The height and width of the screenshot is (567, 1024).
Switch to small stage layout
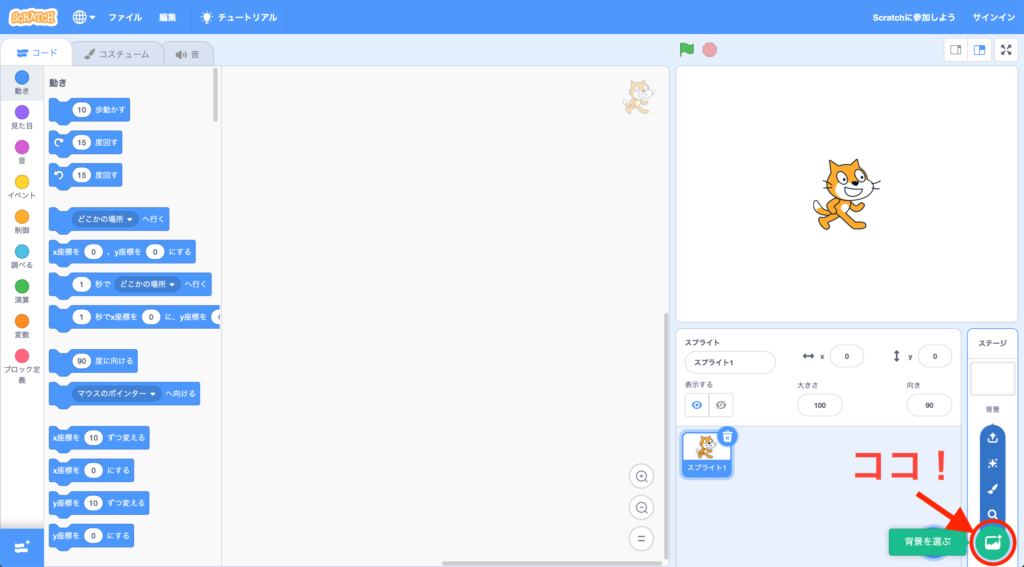point(955,50)
